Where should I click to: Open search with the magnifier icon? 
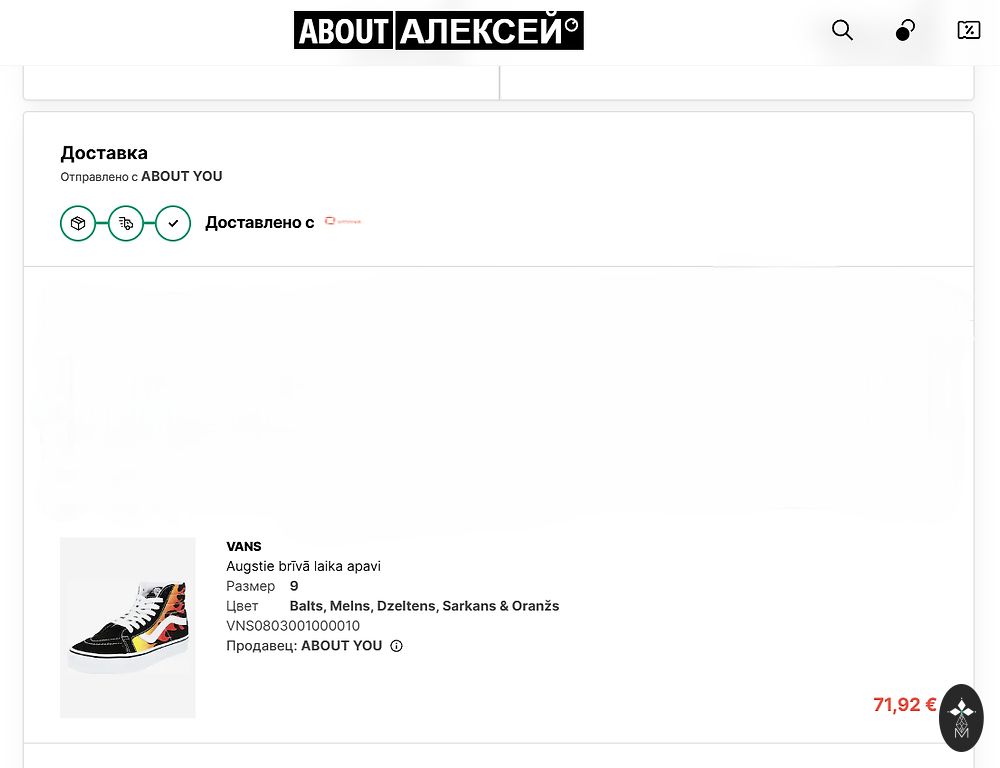(843, 30)
